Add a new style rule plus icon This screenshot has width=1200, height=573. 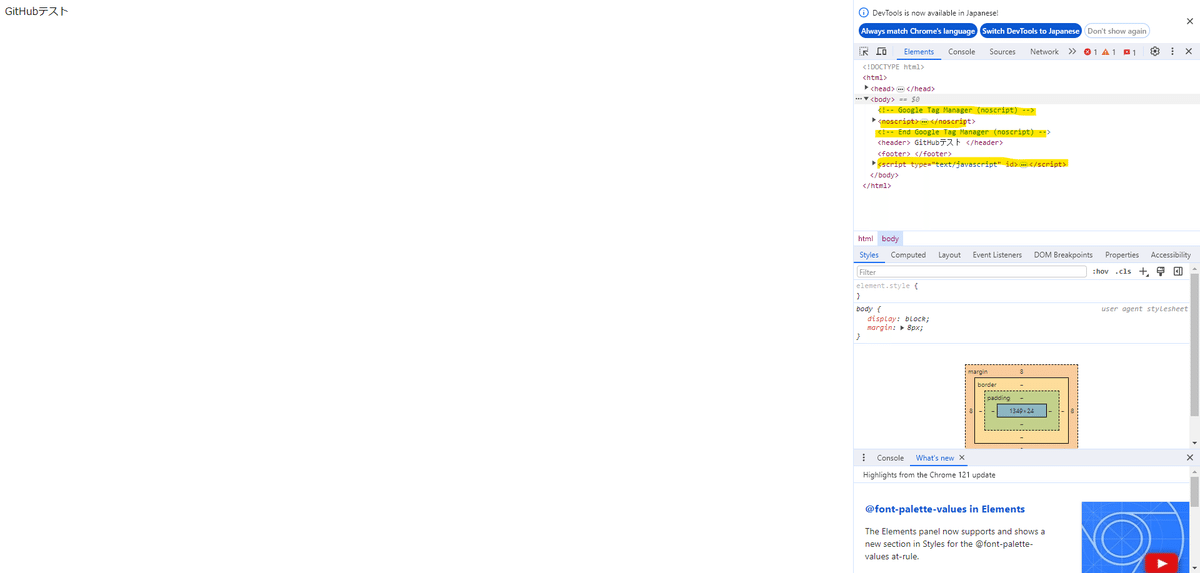(x=1144, y=271)
